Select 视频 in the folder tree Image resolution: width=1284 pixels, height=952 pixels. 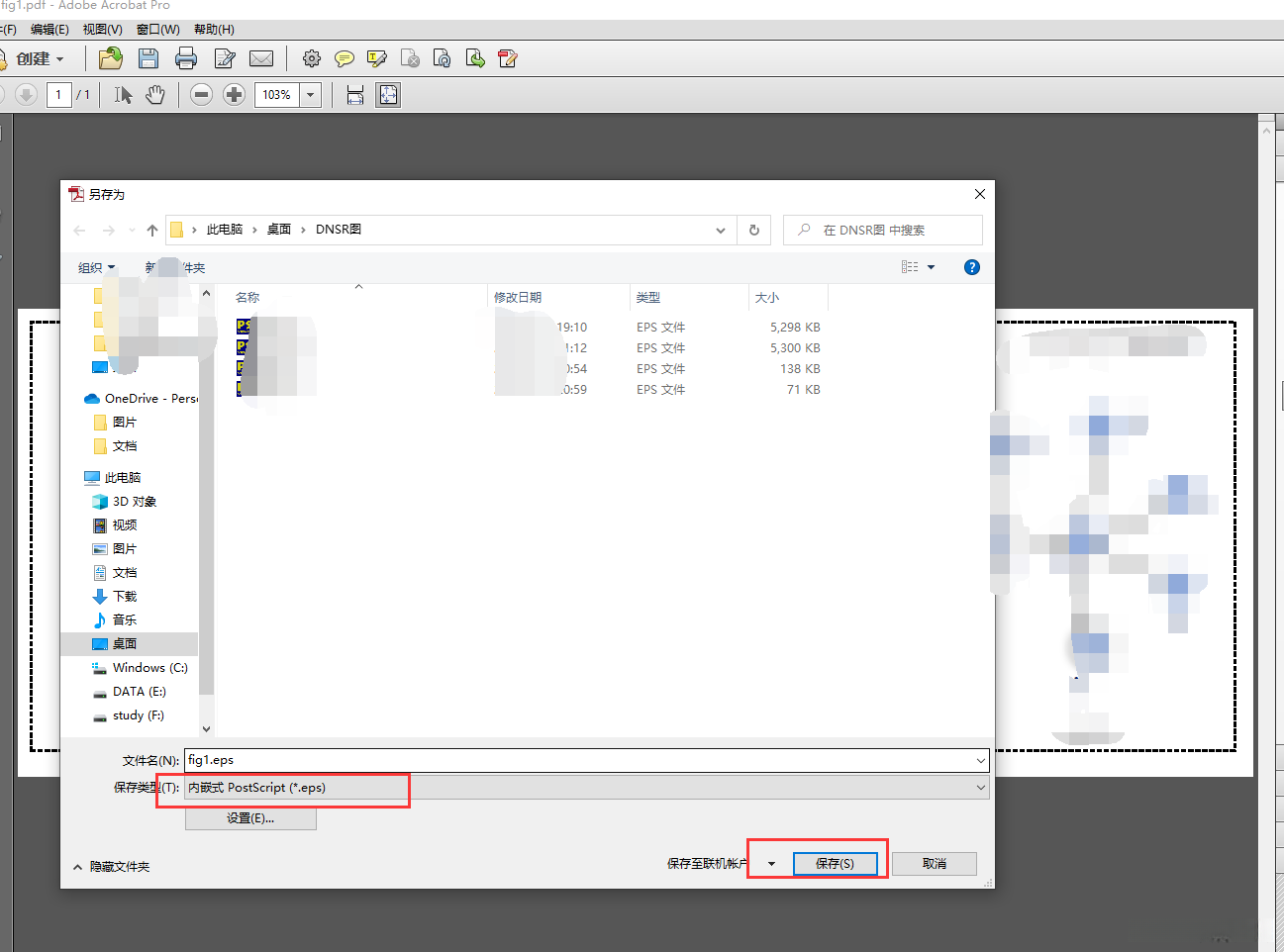click(x=115, y=525)
